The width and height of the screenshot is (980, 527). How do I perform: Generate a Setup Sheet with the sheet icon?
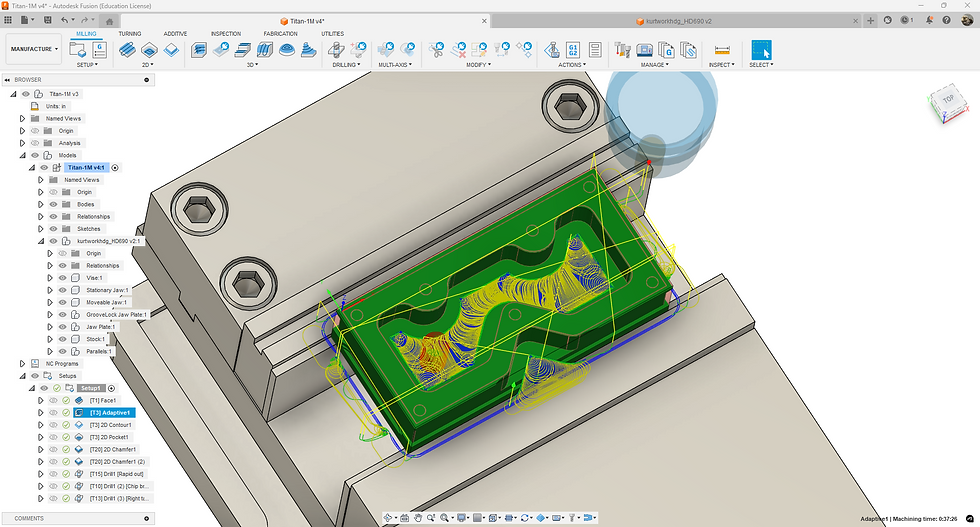pos(595,50)
